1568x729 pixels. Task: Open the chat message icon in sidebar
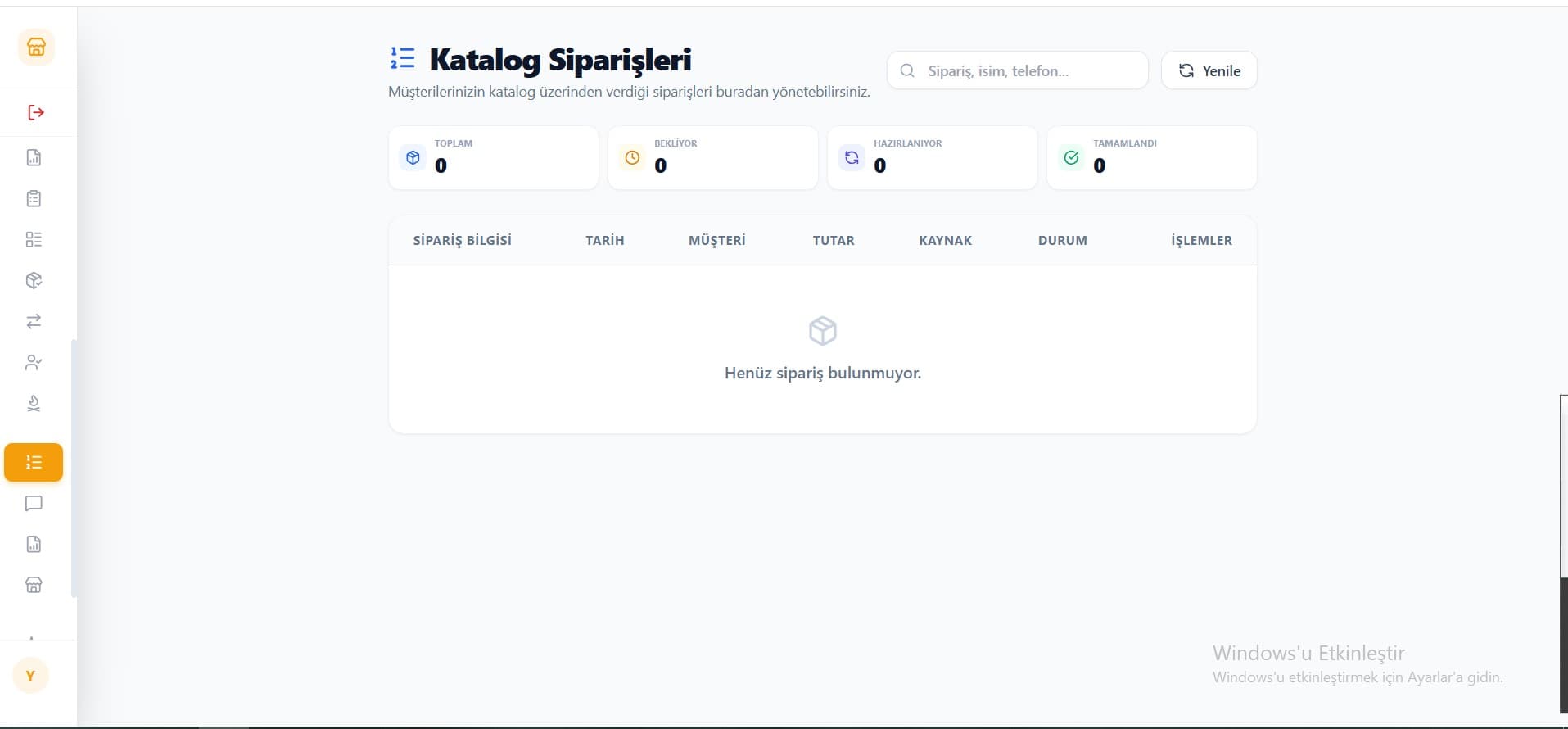(34, 503)
